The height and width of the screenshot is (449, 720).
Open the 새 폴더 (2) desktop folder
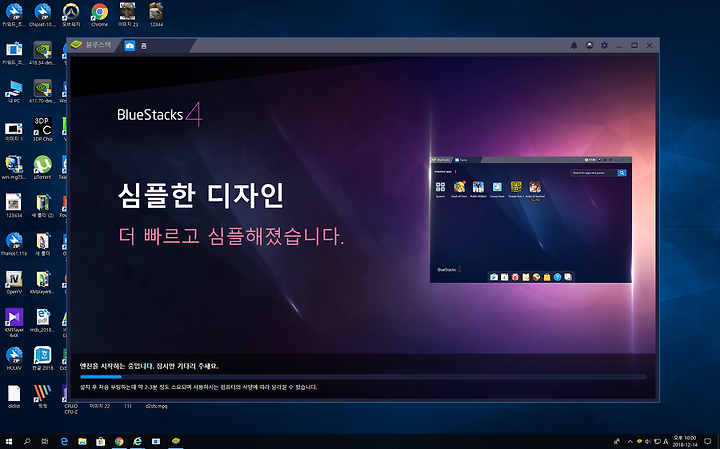tap(43, 206)
